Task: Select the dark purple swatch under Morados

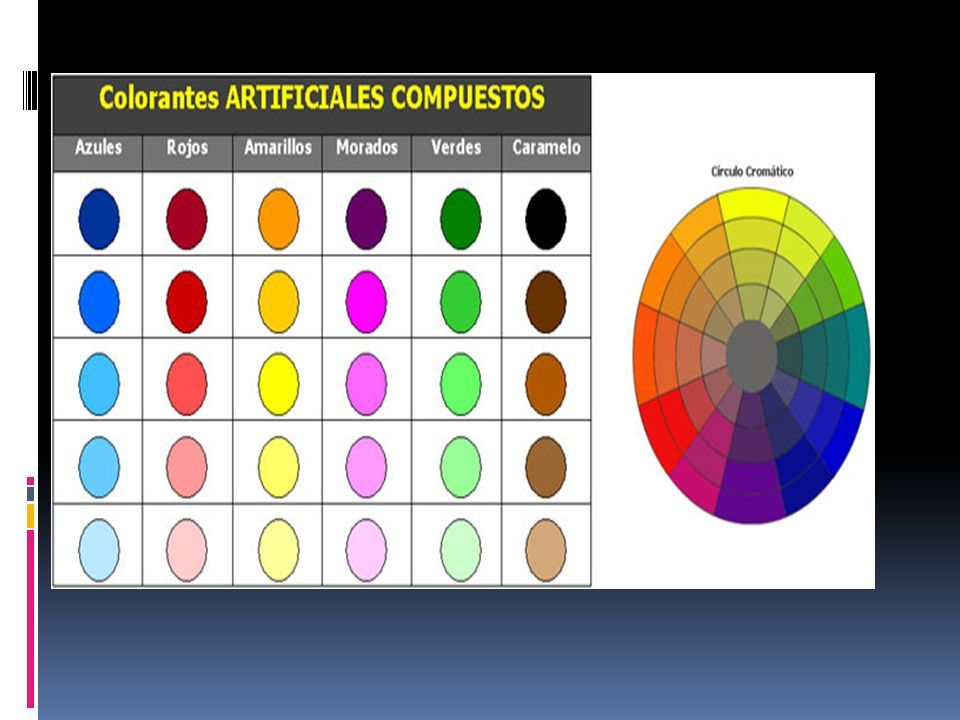Action: 366,219
